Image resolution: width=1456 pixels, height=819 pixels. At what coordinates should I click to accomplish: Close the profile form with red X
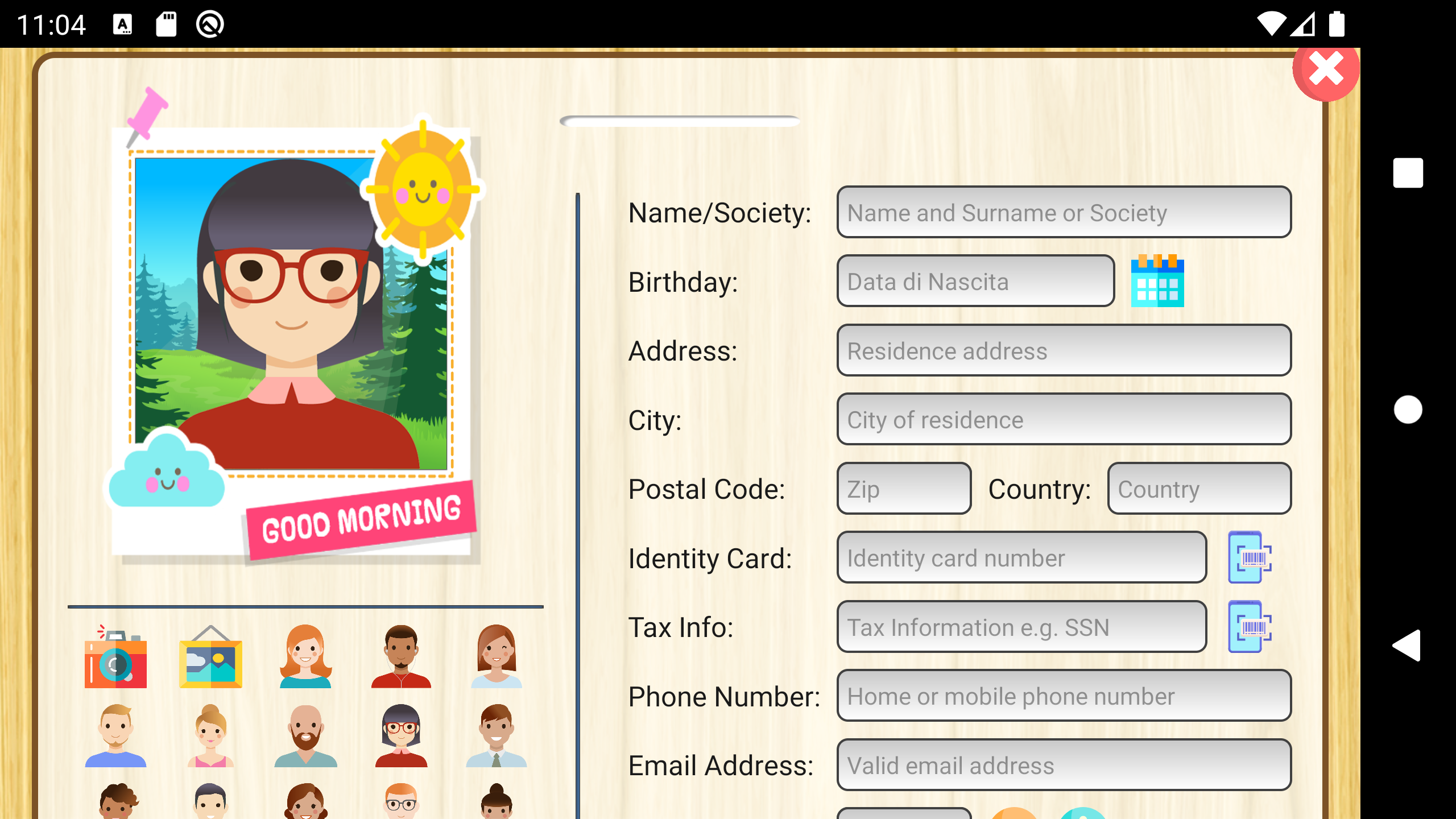click(1326, 71)
